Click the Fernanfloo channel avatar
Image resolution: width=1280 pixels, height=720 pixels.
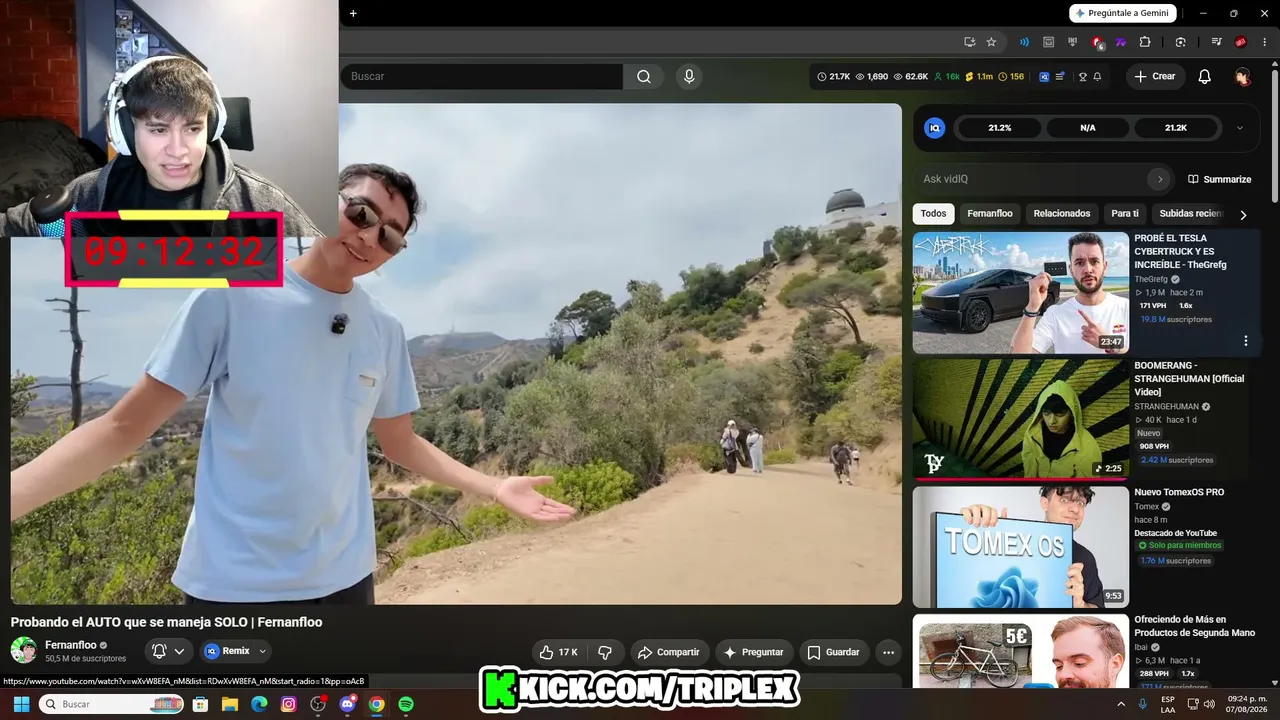[24, 651]
